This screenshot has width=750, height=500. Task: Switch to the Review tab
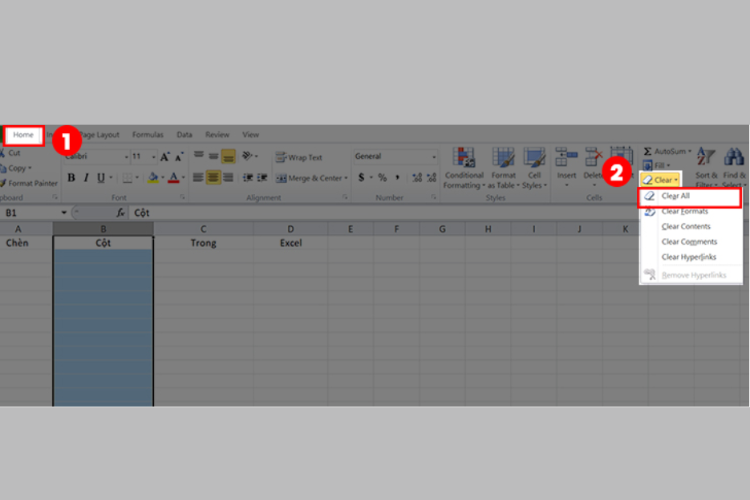coord(217,135)
